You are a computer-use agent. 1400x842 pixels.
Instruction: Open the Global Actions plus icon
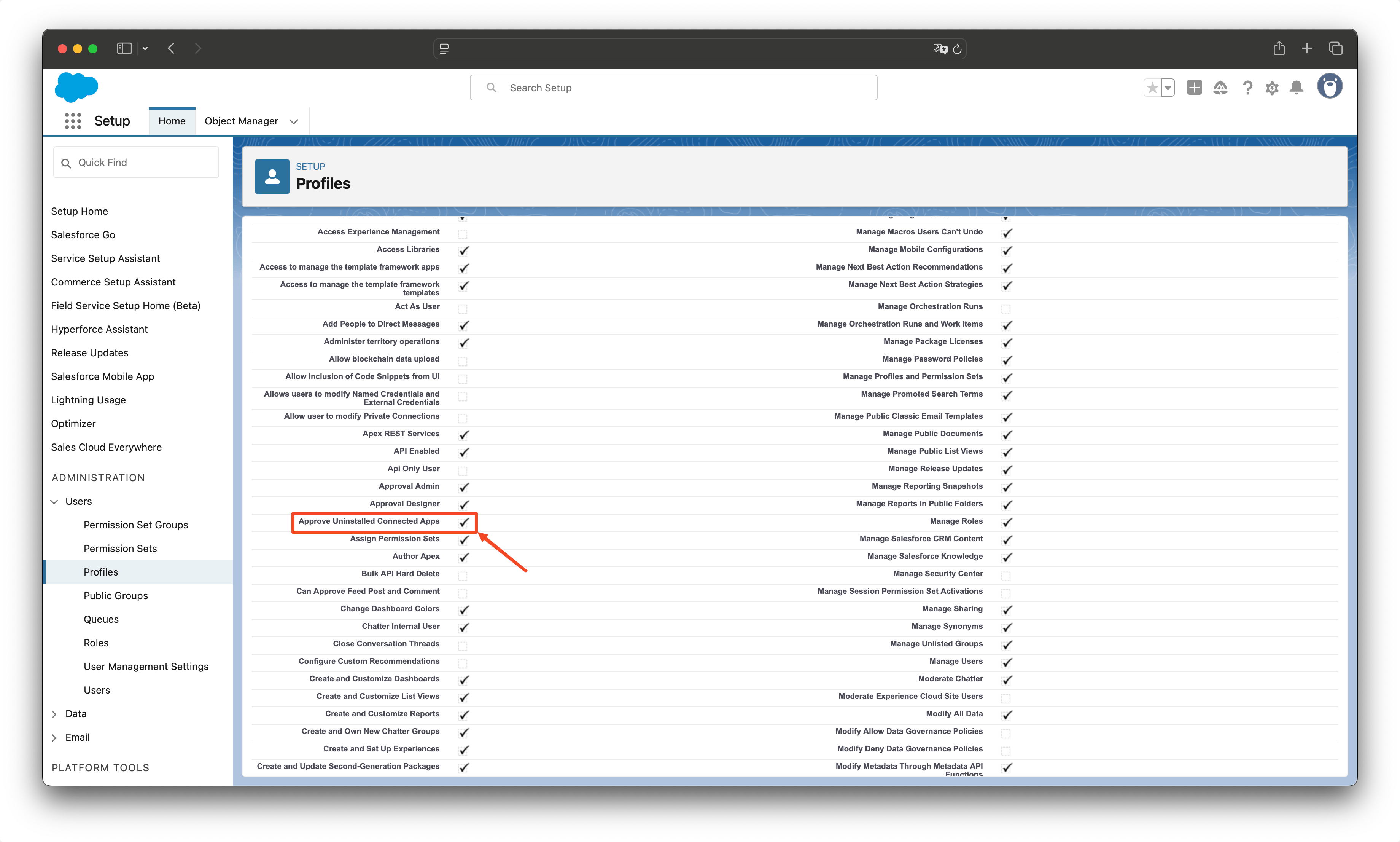(x=1194, y=88)
